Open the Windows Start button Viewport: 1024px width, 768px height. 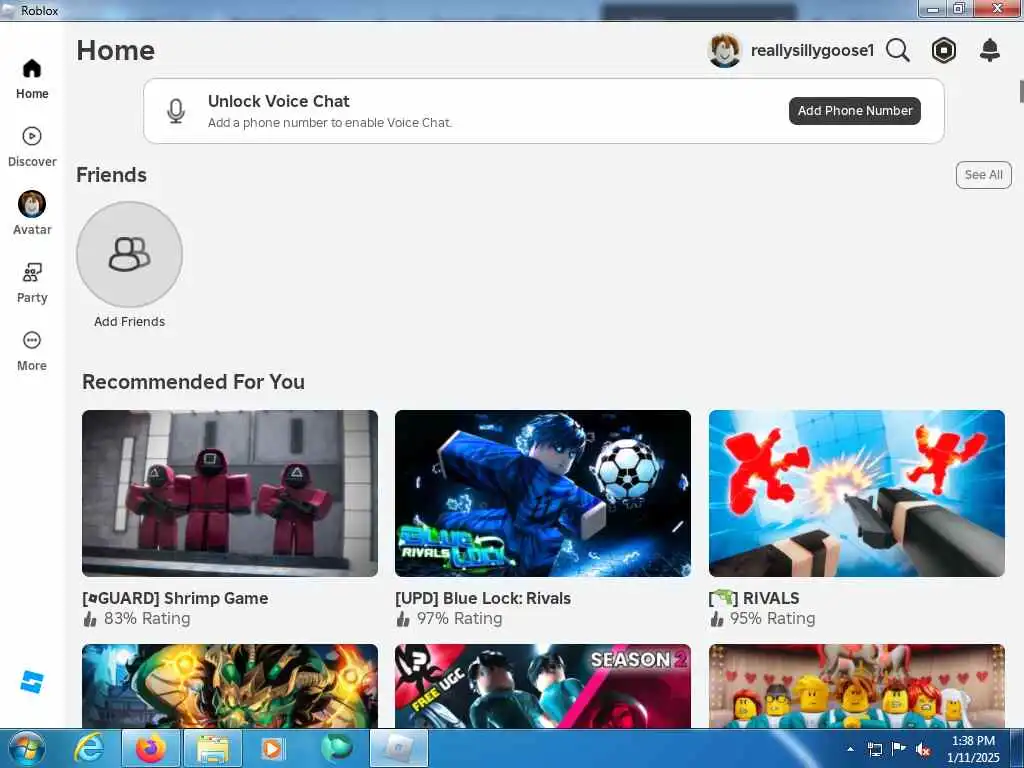tap(26, 748)
